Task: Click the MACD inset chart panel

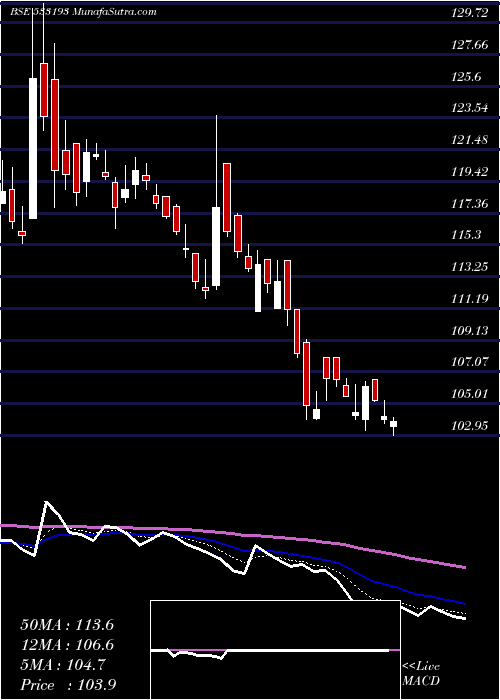Action: [x=275, y=650]
